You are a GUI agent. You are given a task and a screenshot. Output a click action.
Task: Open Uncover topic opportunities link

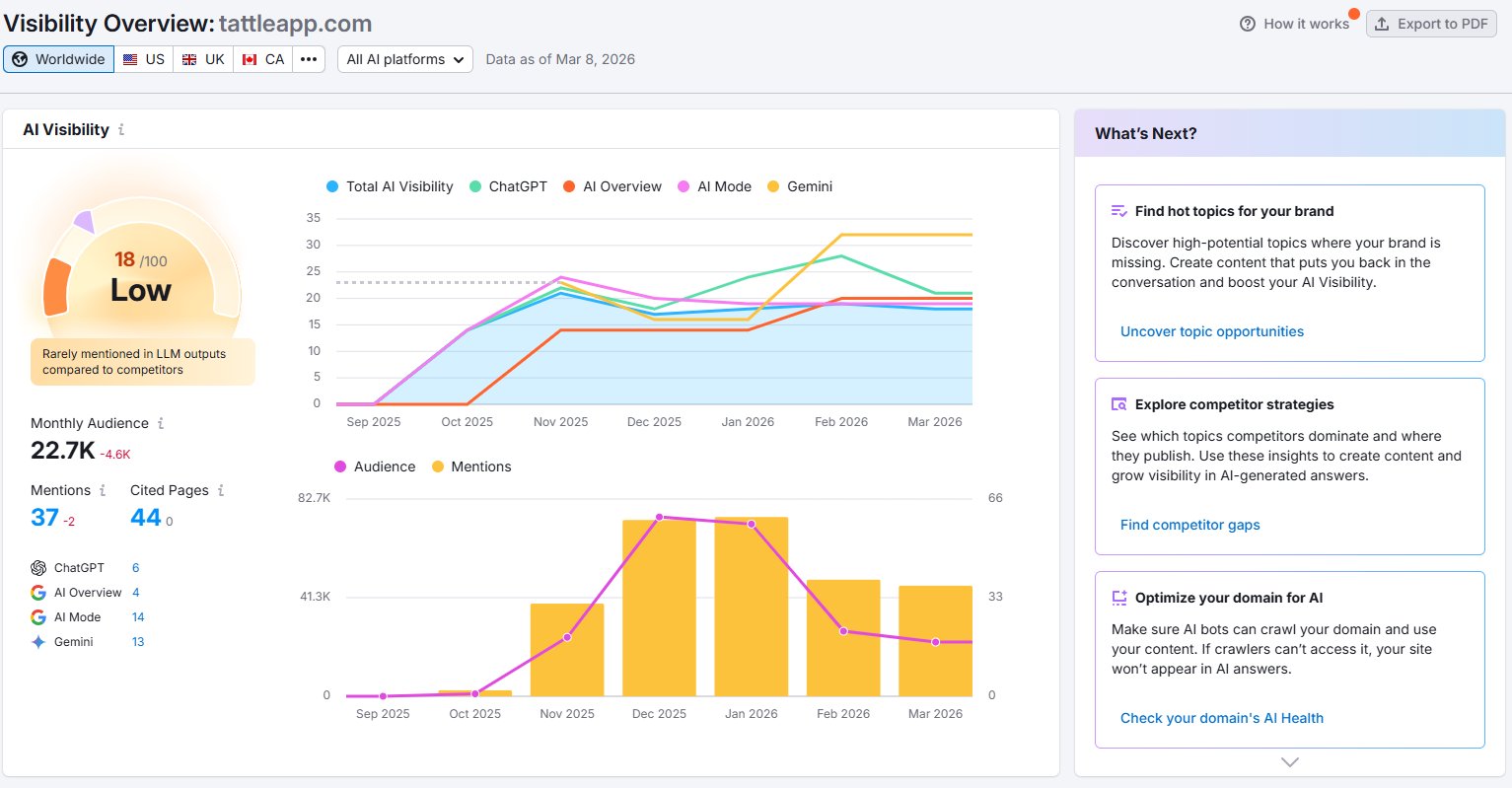tap(1212, 331)
